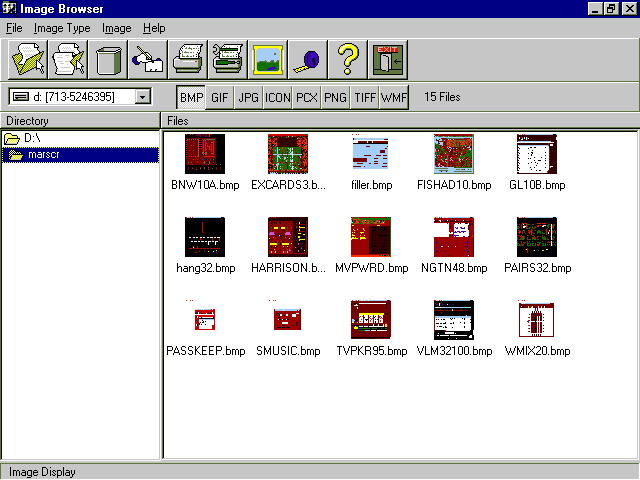
Task: Select the D:\ root folder in tree
Action: coord(32,138)
